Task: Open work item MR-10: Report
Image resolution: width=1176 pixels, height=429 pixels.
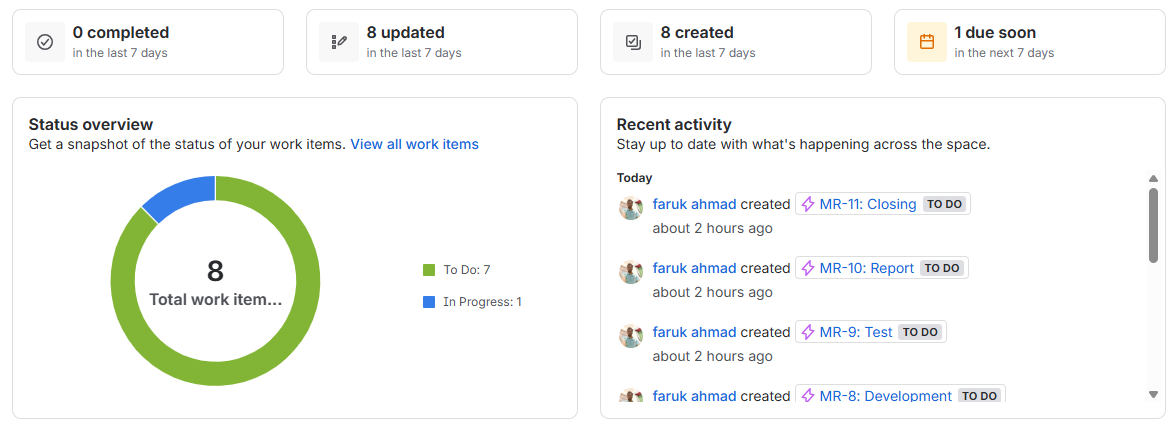Action: click(866, 268)
